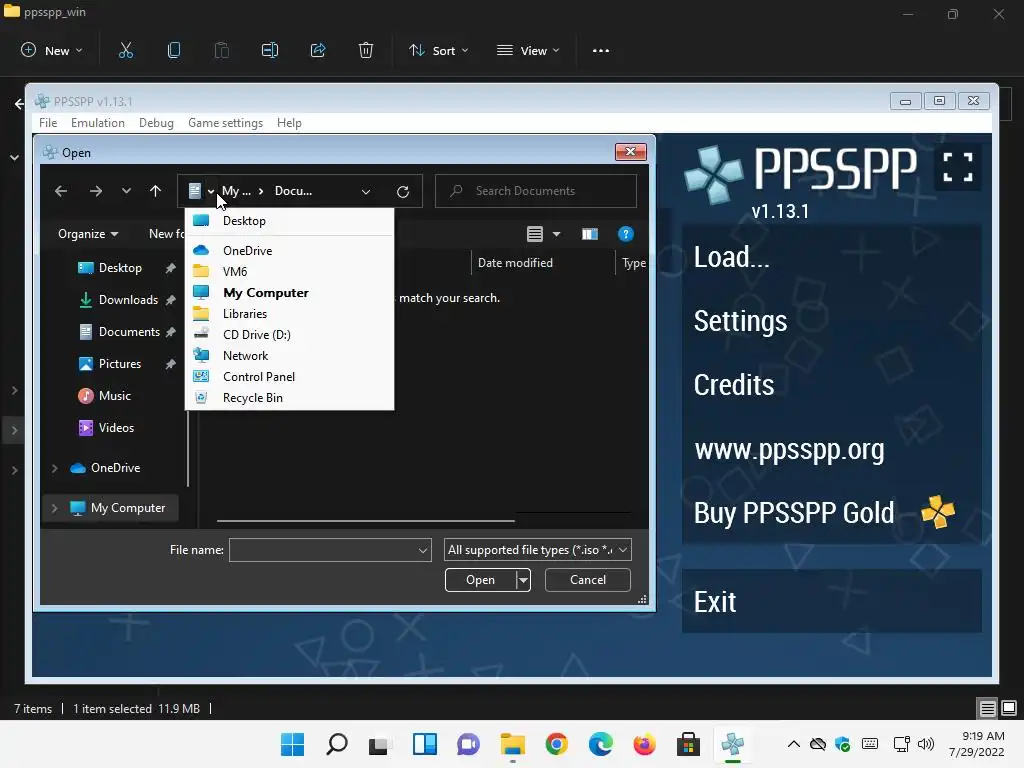
Task: Go up one folder level
Action: pyautogui.click(x=155, y=191)
